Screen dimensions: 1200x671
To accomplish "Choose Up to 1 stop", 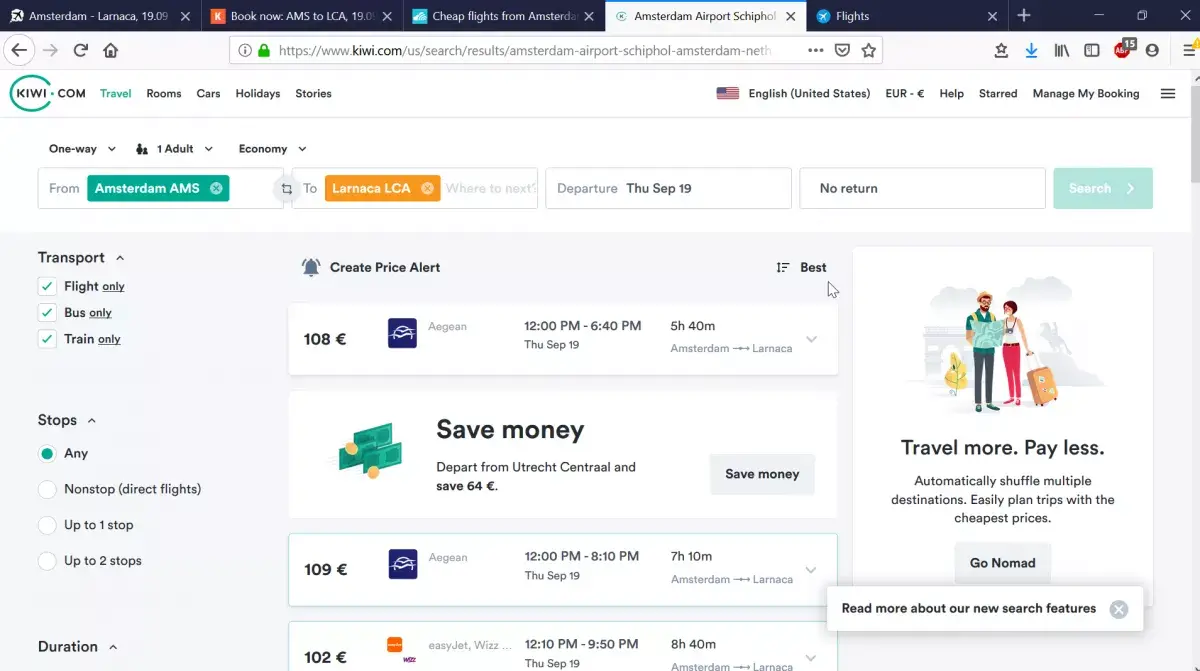I will coord(47,525).
